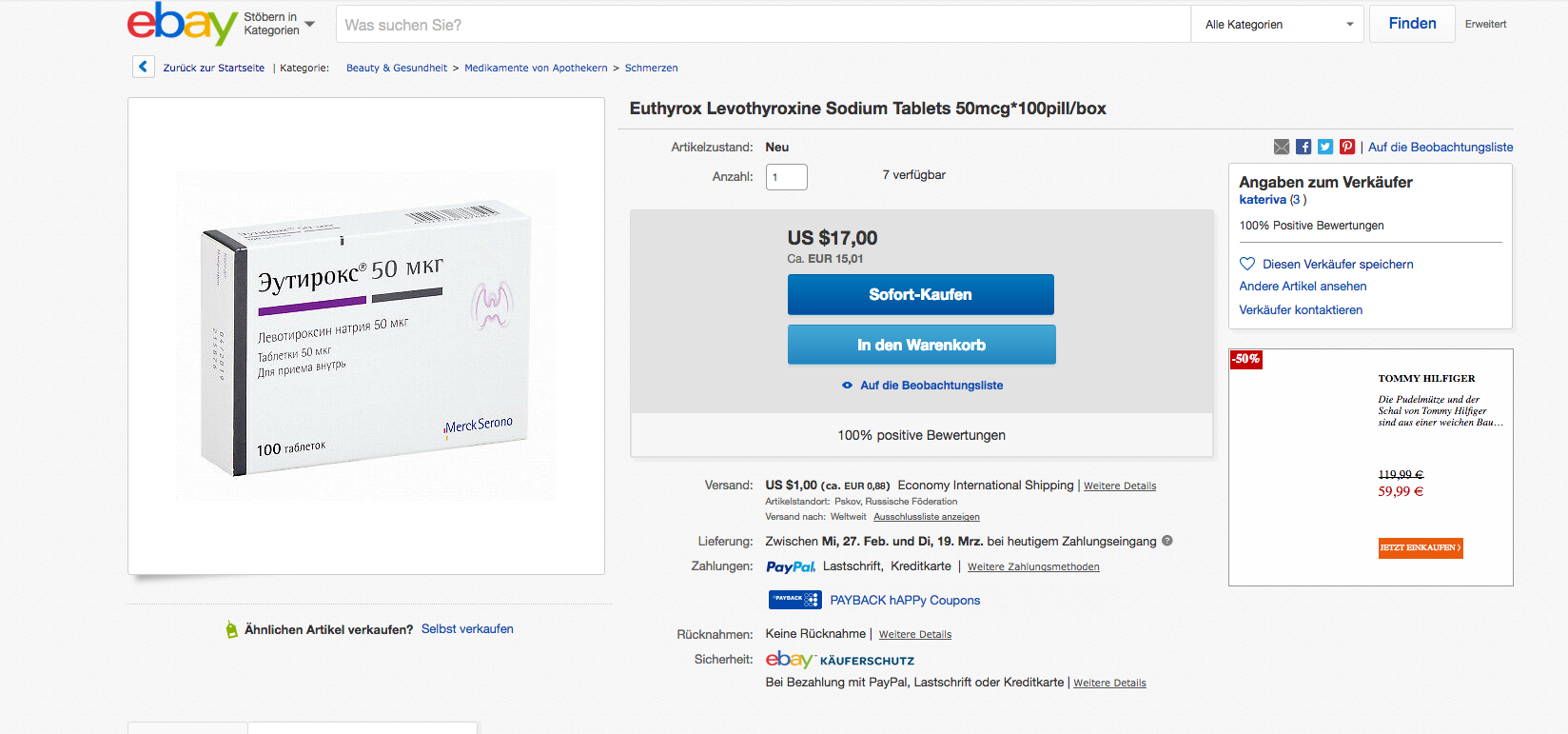
Task: Share listing on Pinterest icon
Action: click(x=1347, y=147)
